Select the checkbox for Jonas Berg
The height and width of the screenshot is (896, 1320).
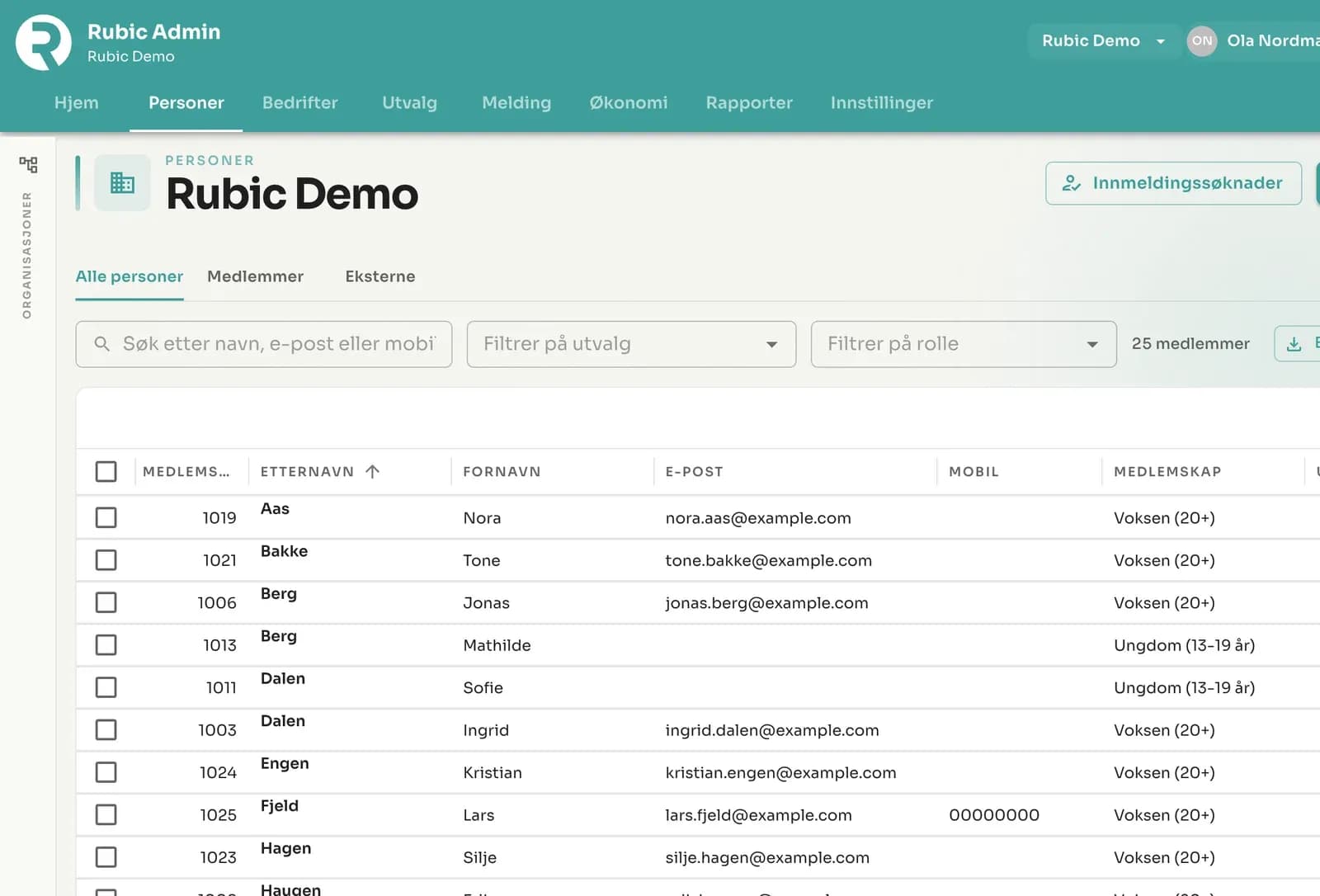tap(106, 602)
